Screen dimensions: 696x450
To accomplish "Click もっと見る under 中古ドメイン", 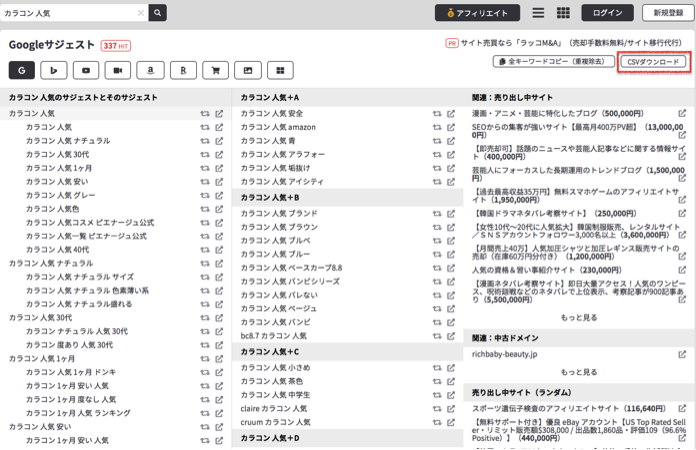I will pos(579,372).
